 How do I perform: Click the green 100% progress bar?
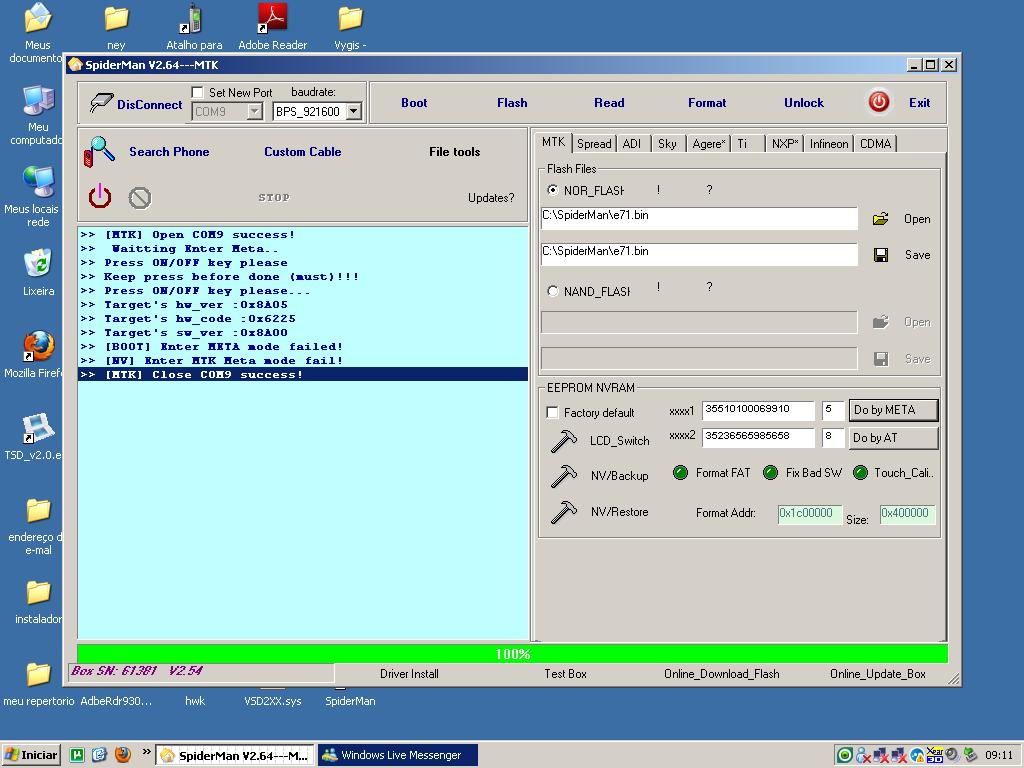(513, 654)
